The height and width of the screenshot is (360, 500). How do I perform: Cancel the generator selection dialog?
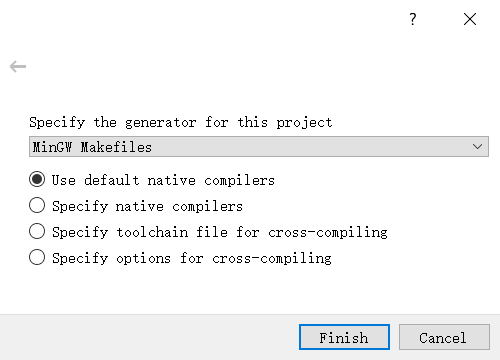tap(444, 337)
